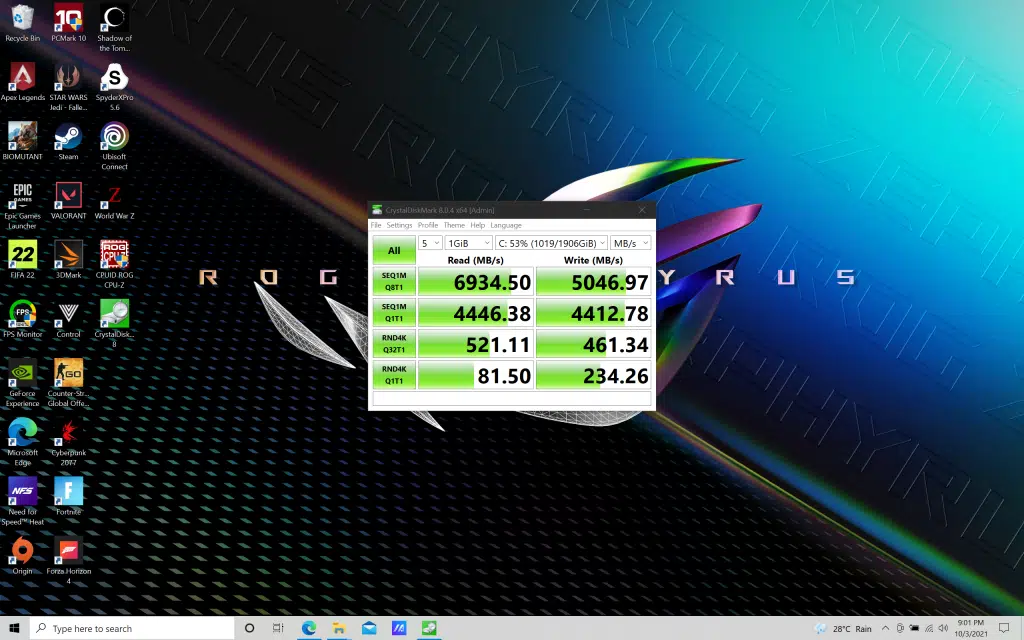The width and height of the screenshot is (1024, 640).
Task: Select the Apex Legends desktop shortcut
Action: pos(23,83)
